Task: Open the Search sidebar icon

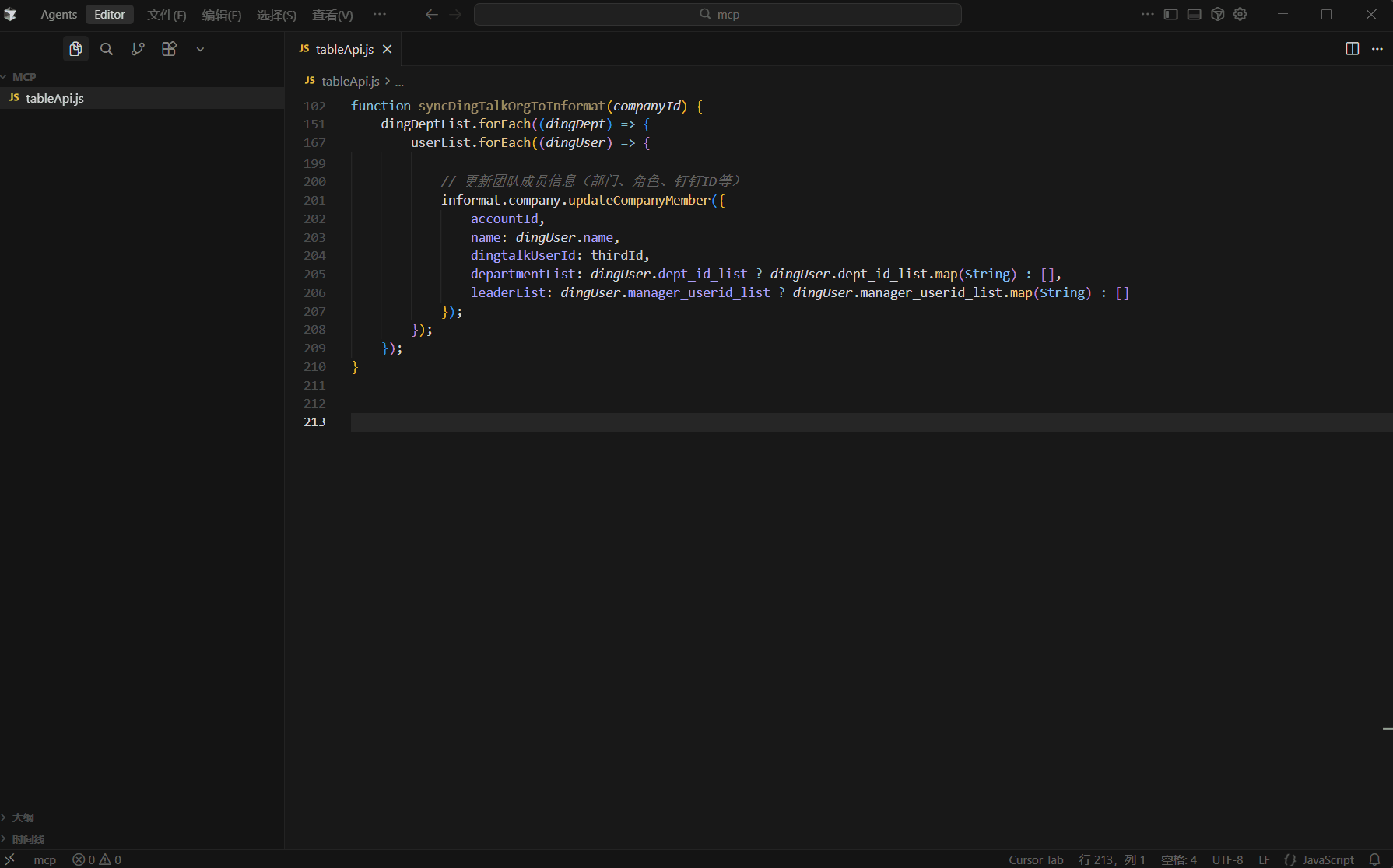Action: 107,49
